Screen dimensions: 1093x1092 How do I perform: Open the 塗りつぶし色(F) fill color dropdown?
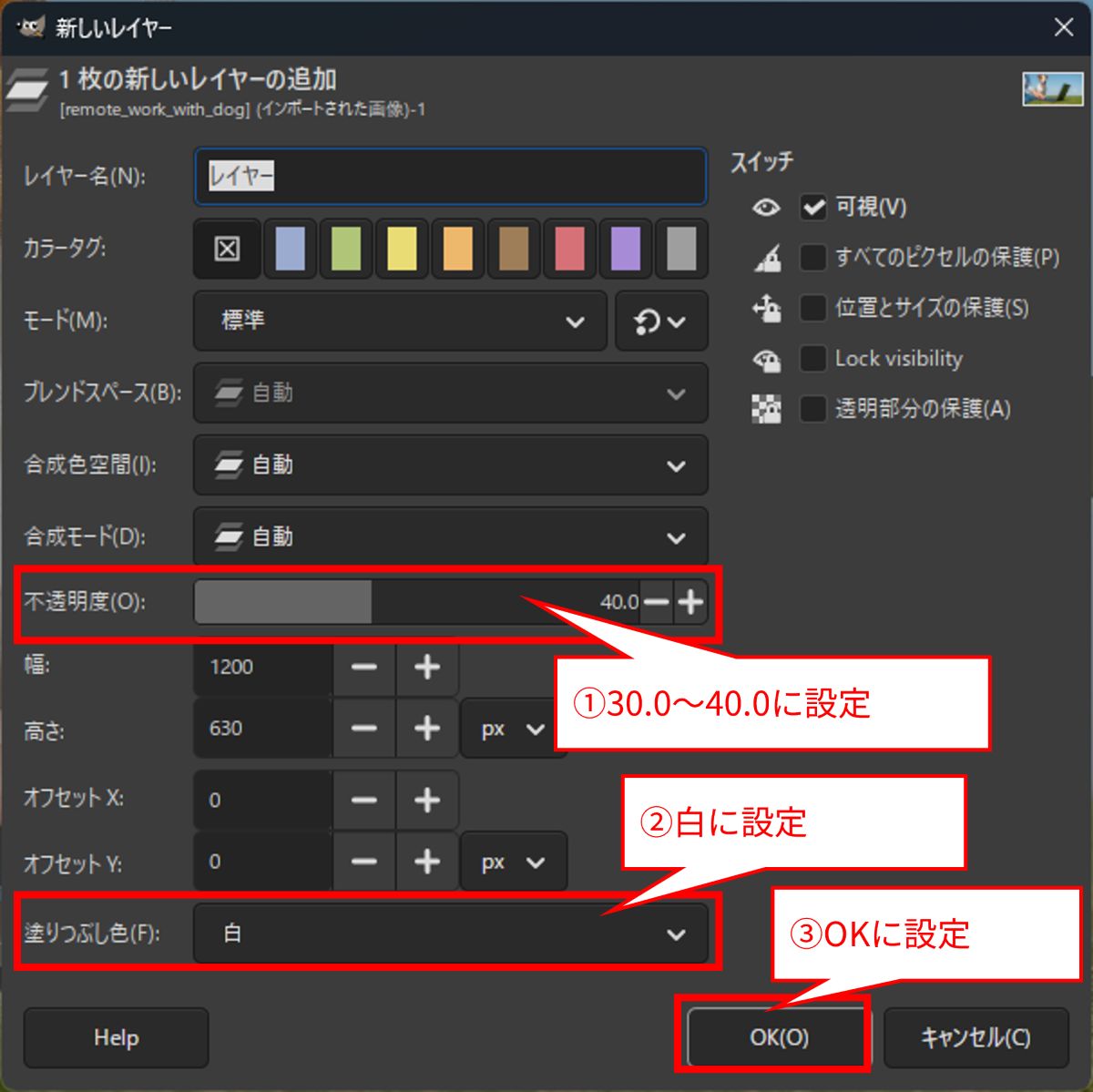[451, 934]
